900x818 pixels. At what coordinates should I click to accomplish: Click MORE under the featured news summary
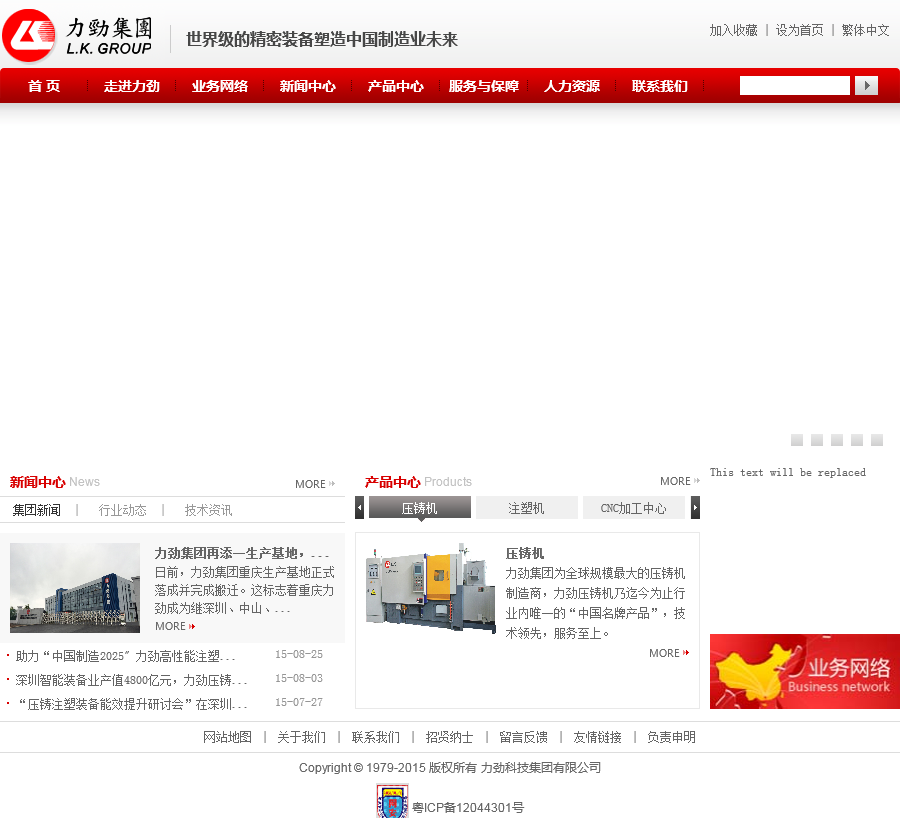click(x=175, y=626)
